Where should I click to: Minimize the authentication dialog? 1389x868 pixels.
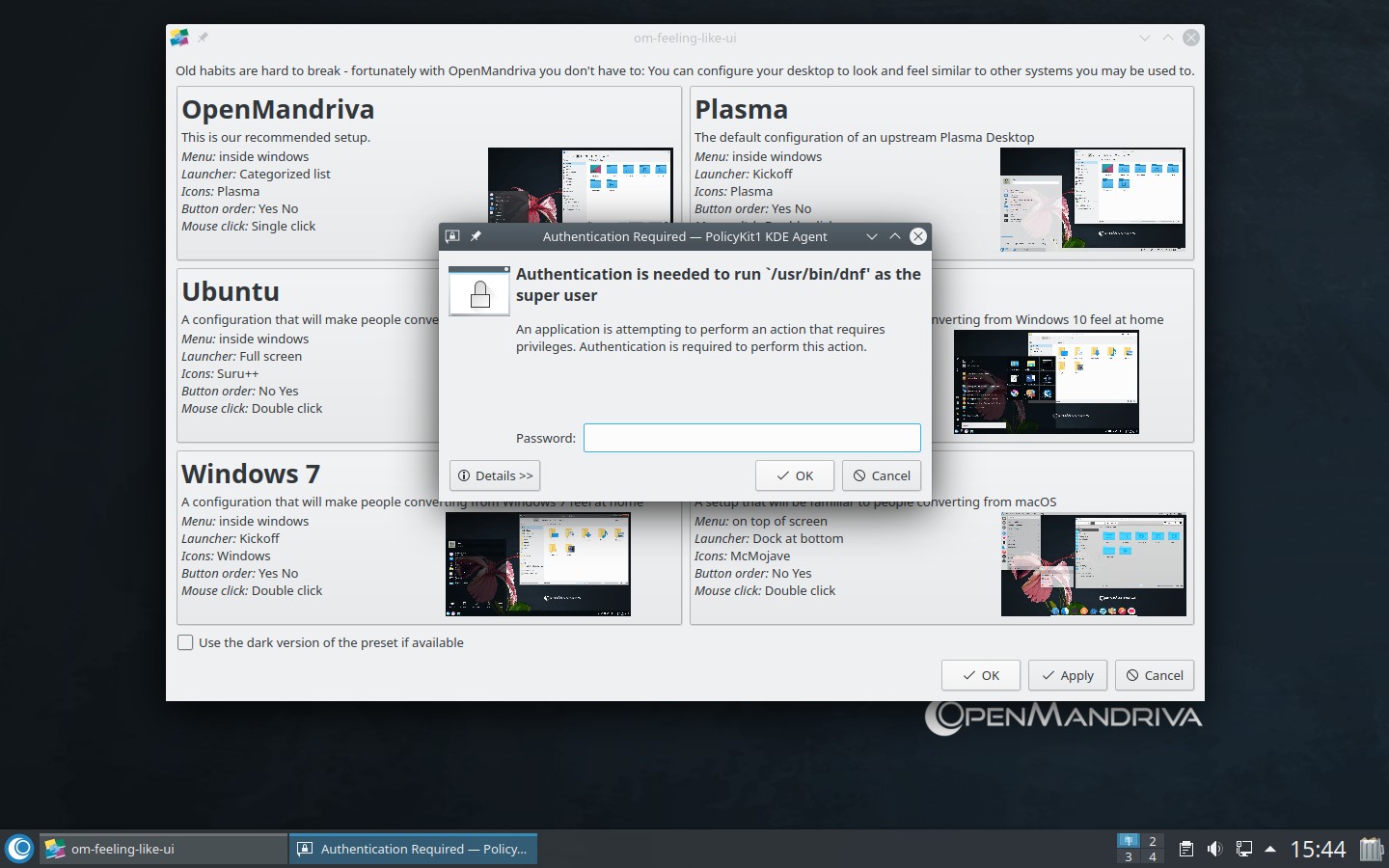(x=872, y=236)
